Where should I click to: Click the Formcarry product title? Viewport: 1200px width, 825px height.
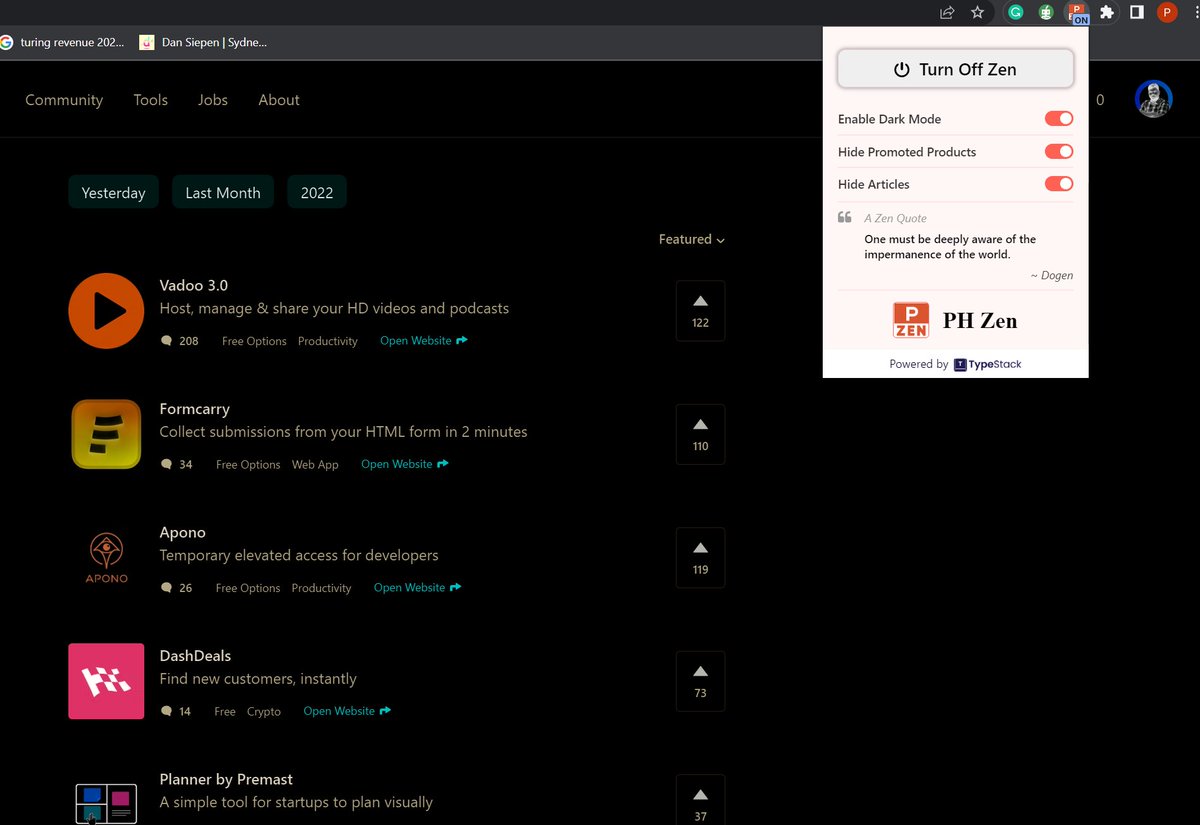point(195,409)
